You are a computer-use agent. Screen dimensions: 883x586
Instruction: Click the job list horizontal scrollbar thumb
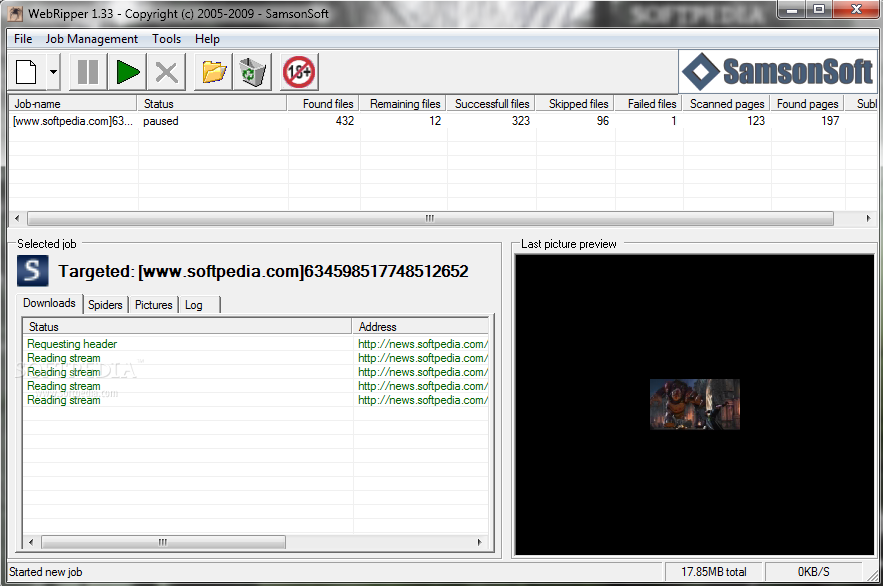[430, 218]
